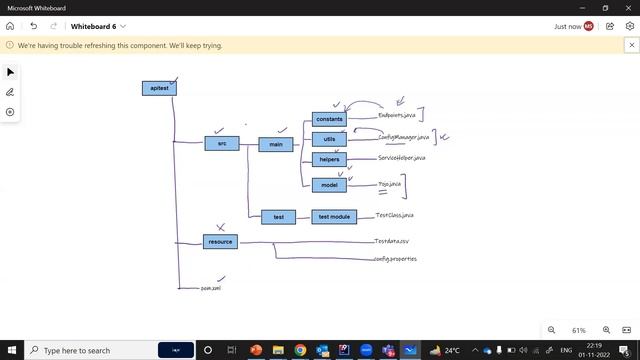This screenshot has height=360, width=640.
Task: Dismiss the trouble refreshing notification
Action: 631,45
